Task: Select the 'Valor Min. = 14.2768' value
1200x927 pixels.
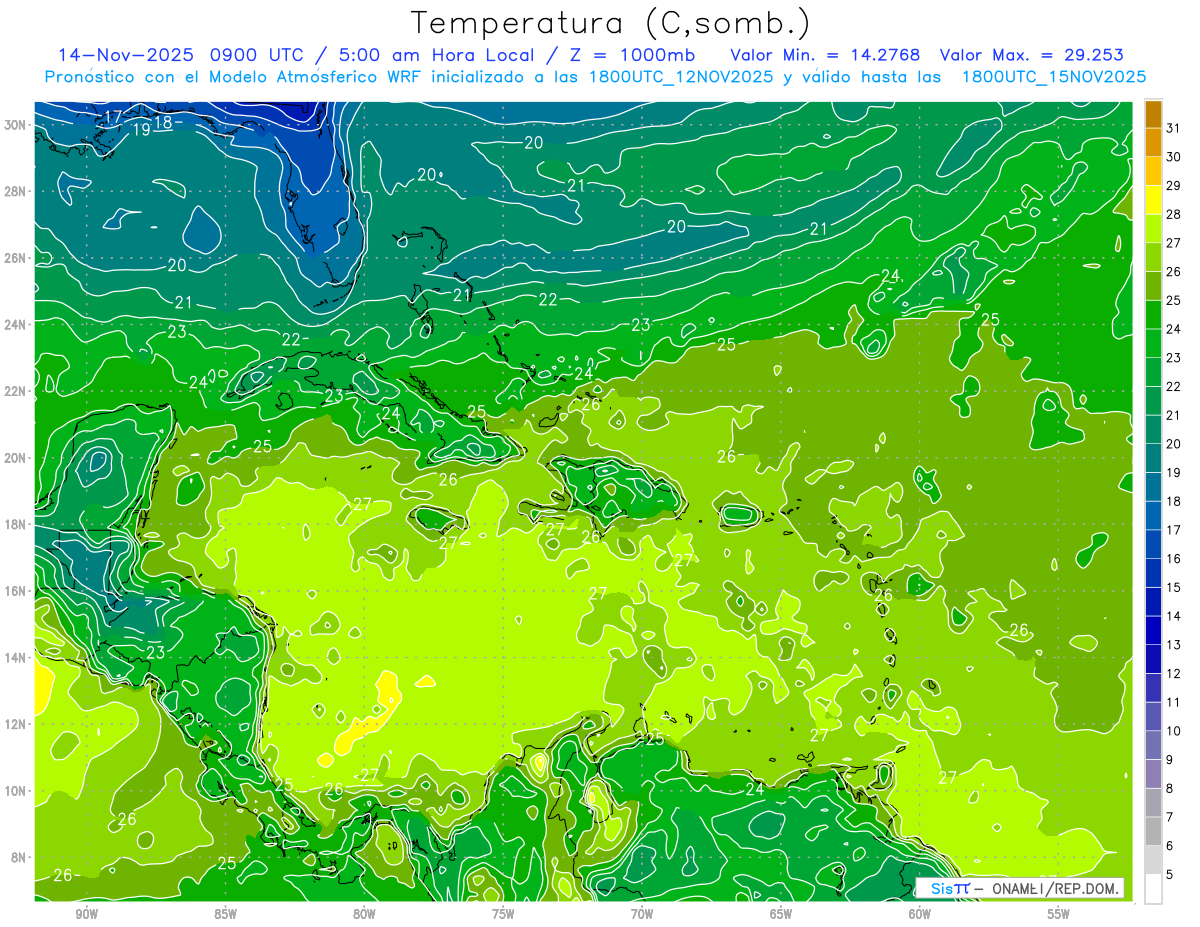Action: point(825,55)
